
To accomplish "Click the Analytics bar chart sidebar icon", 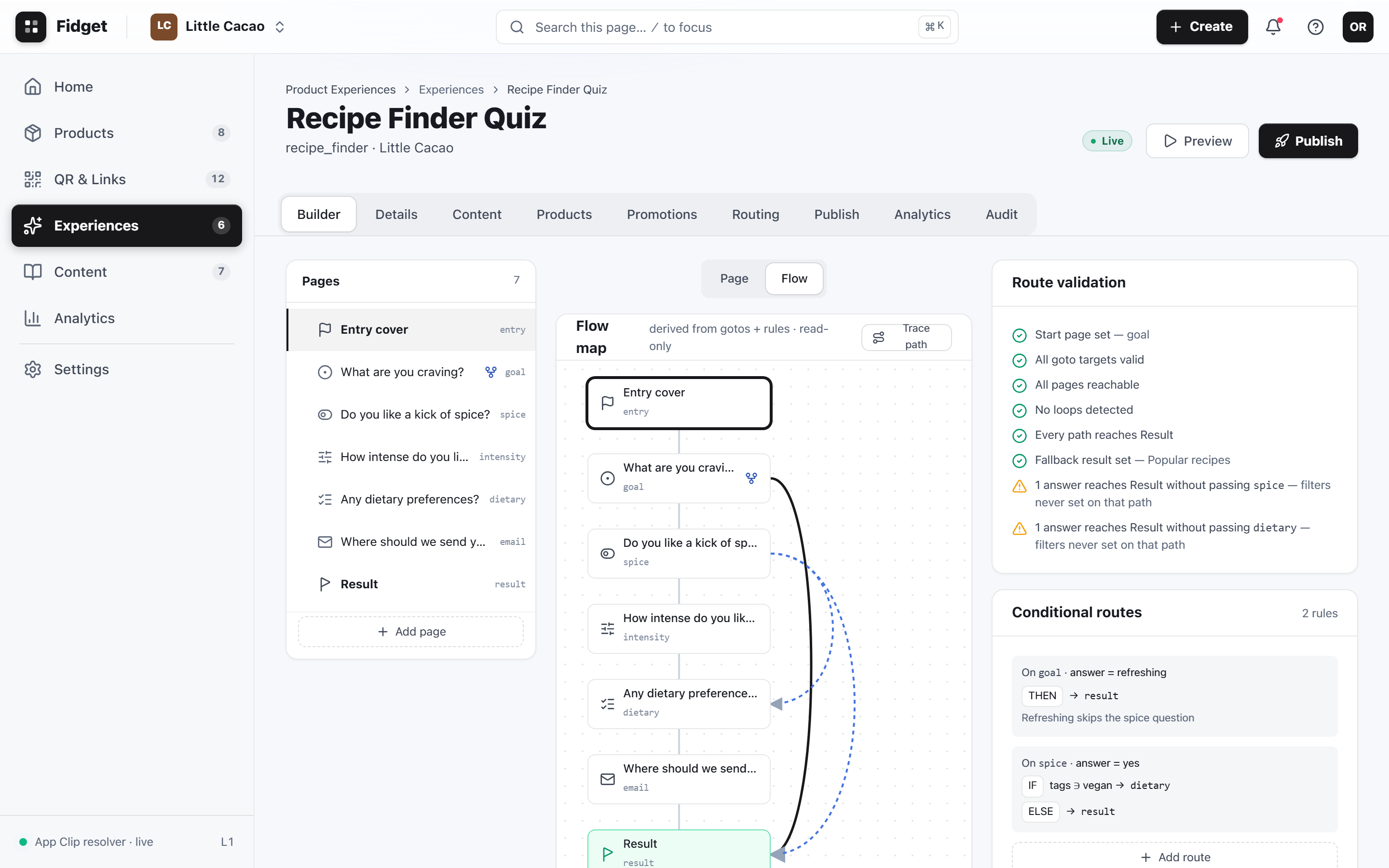I will [x=33, y=318].
